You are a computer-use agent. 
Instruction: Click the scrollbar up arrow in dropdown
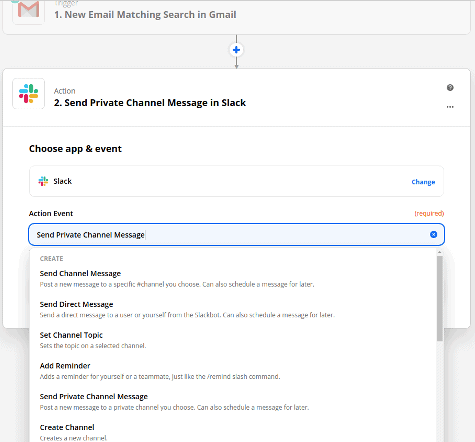tap(440, 252)
